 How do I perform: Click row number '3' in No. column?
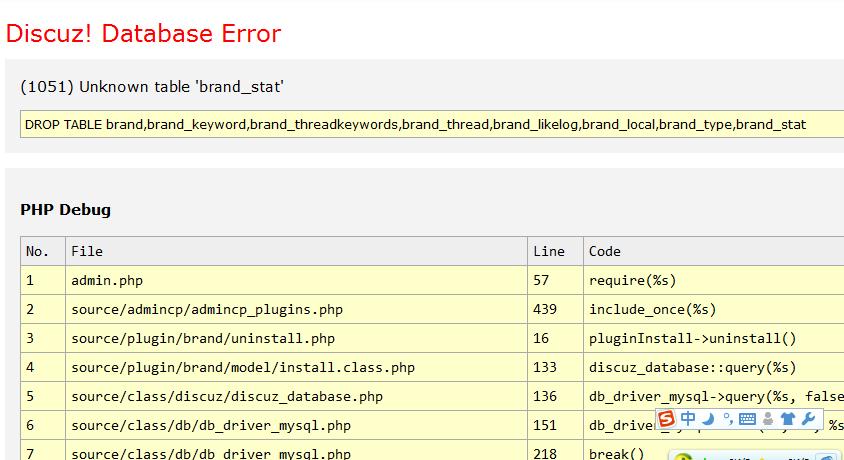click(x=43, y=338)
